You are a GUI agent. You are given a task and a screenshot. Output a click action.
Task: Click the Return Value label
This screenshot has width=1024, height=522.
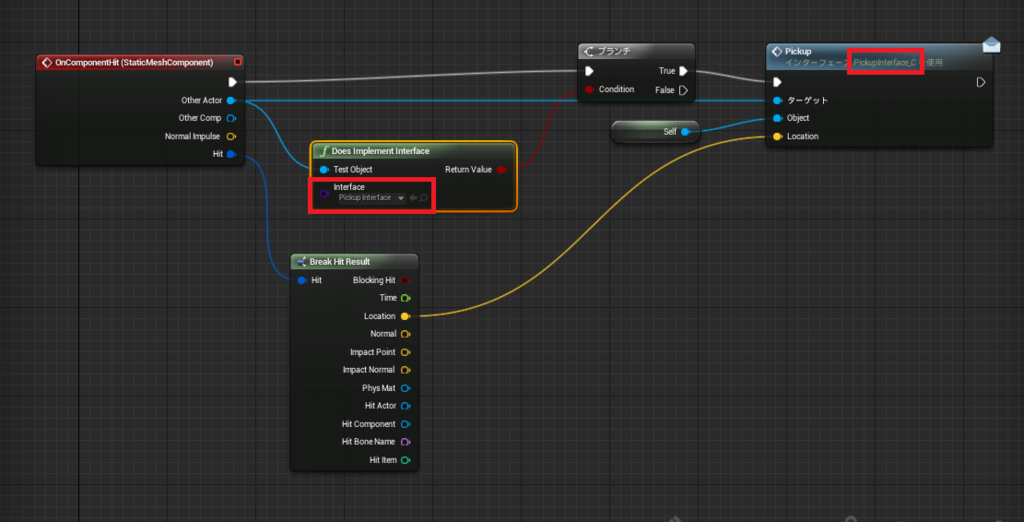tap(468, 170)
